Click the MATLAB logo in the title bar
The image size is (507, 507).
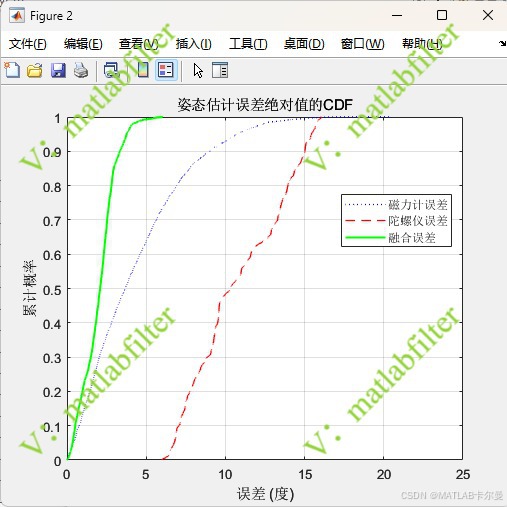tap(17, 16)
